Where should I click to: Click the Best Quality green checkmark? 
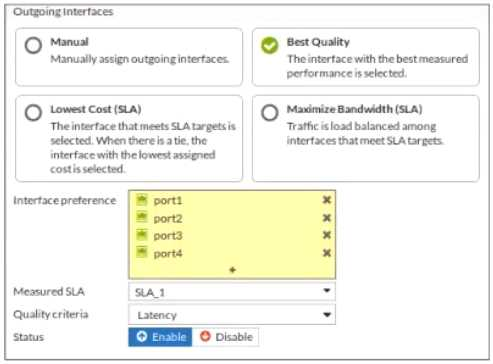click(270, 45)
